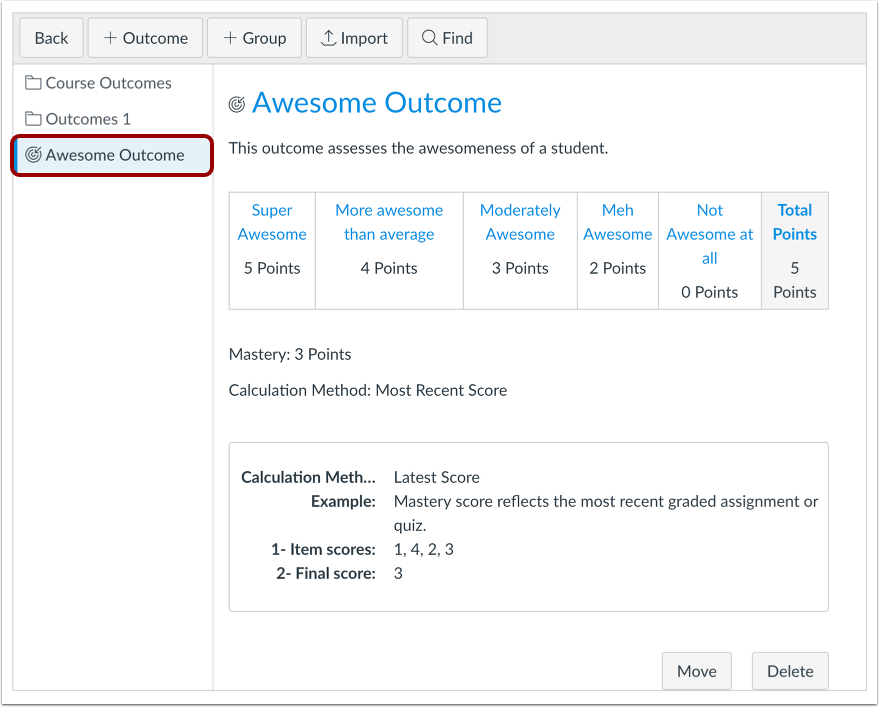Click outcome target icon beside title
The image size is (879, 707).
click(237, 104)
